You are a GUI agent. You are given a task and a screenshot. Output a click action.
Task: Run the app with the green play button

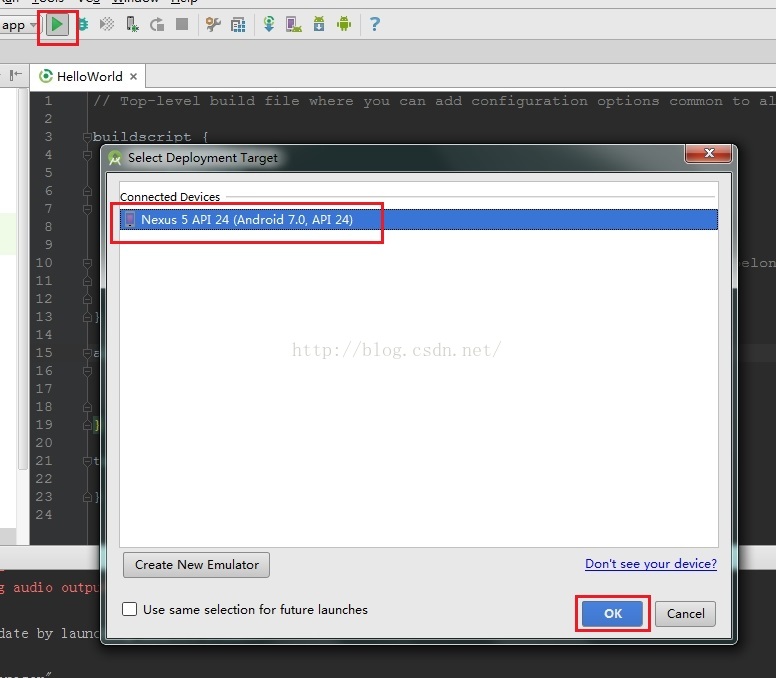(x=57, y=24)
